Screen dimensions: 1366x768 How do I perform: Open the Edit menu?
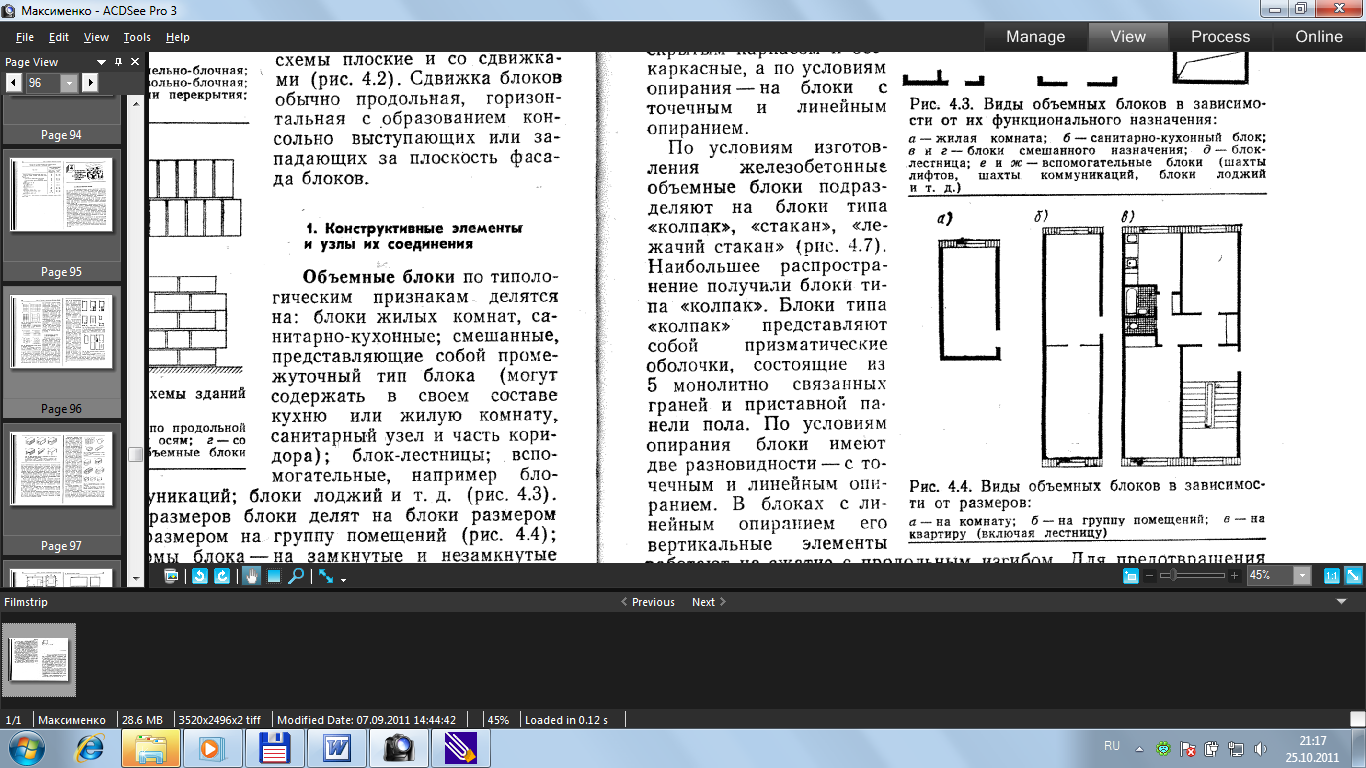59,37
